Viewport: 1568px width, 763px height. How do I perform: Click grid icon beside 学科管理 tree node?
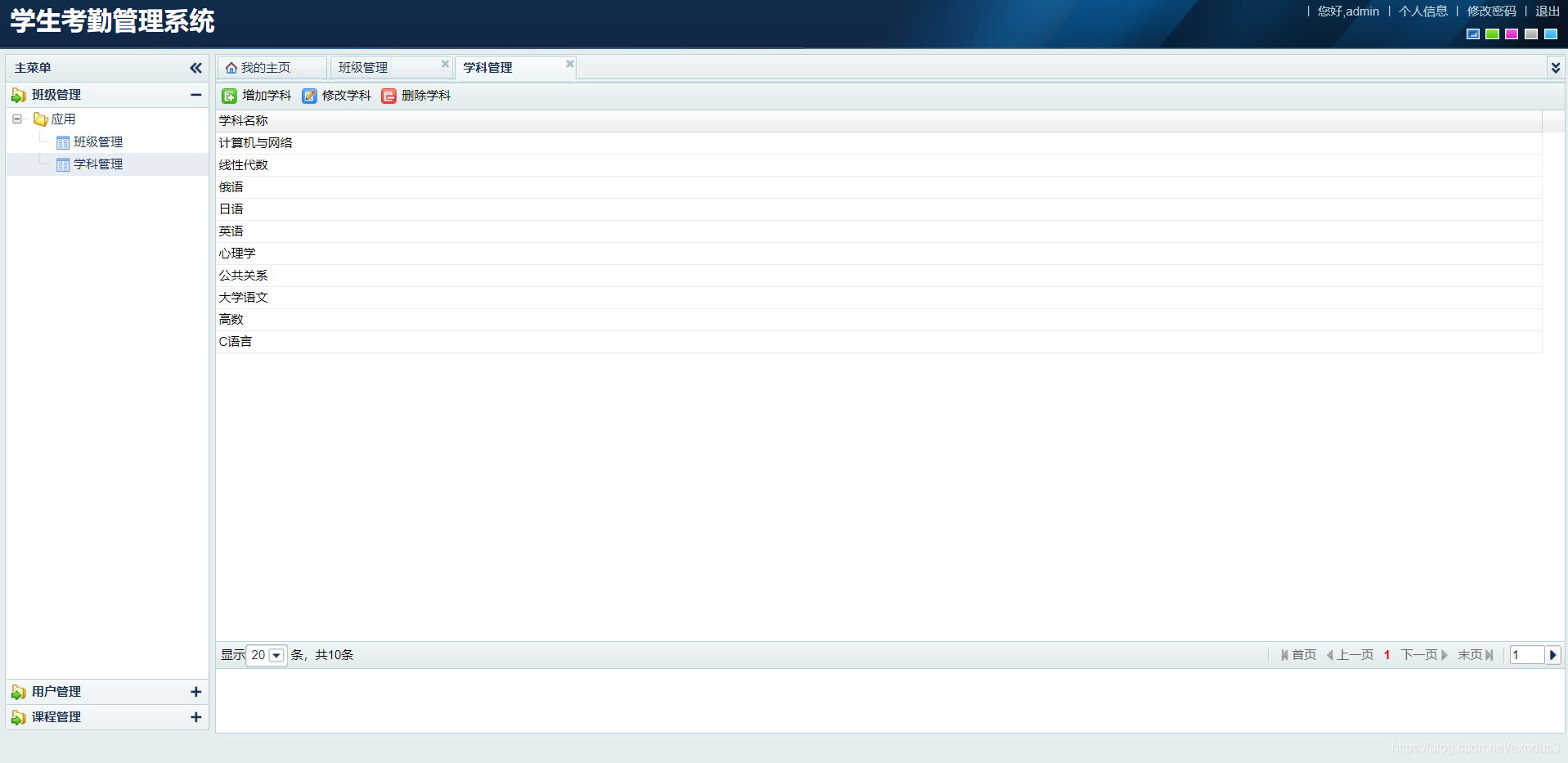pos(63,164)
